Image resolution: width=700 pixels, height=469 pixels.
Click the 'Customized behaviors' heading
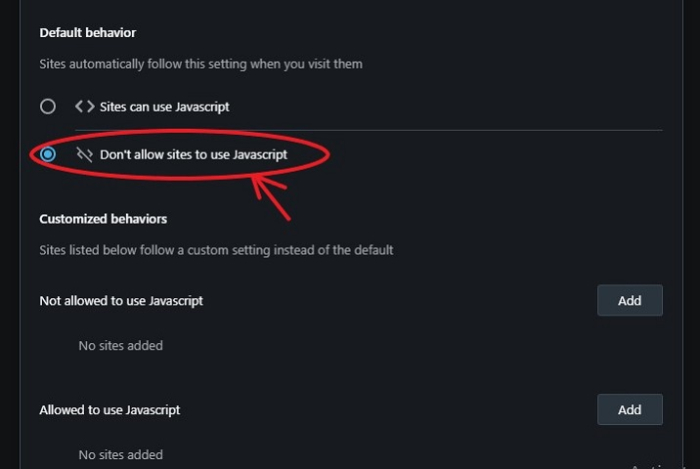click(103, 218)
